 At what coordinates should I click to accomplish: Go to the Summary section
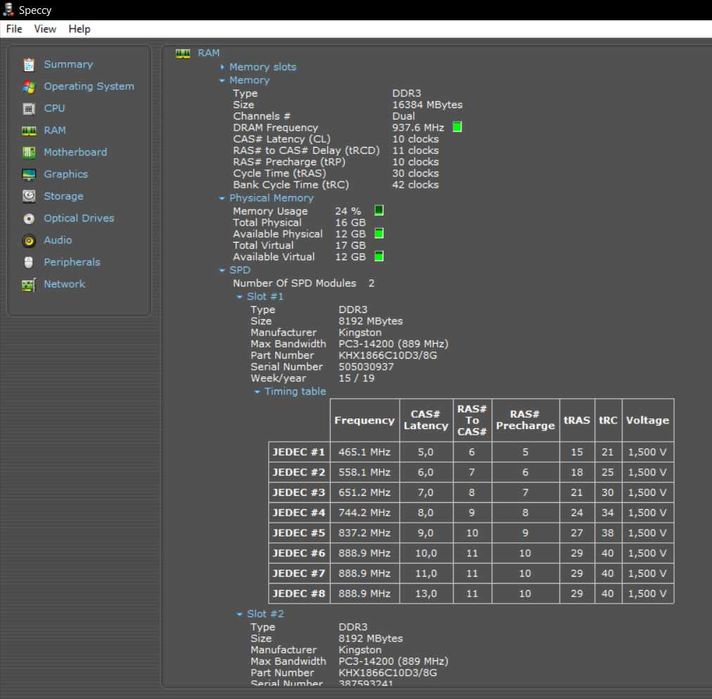(x=68, y=64)
